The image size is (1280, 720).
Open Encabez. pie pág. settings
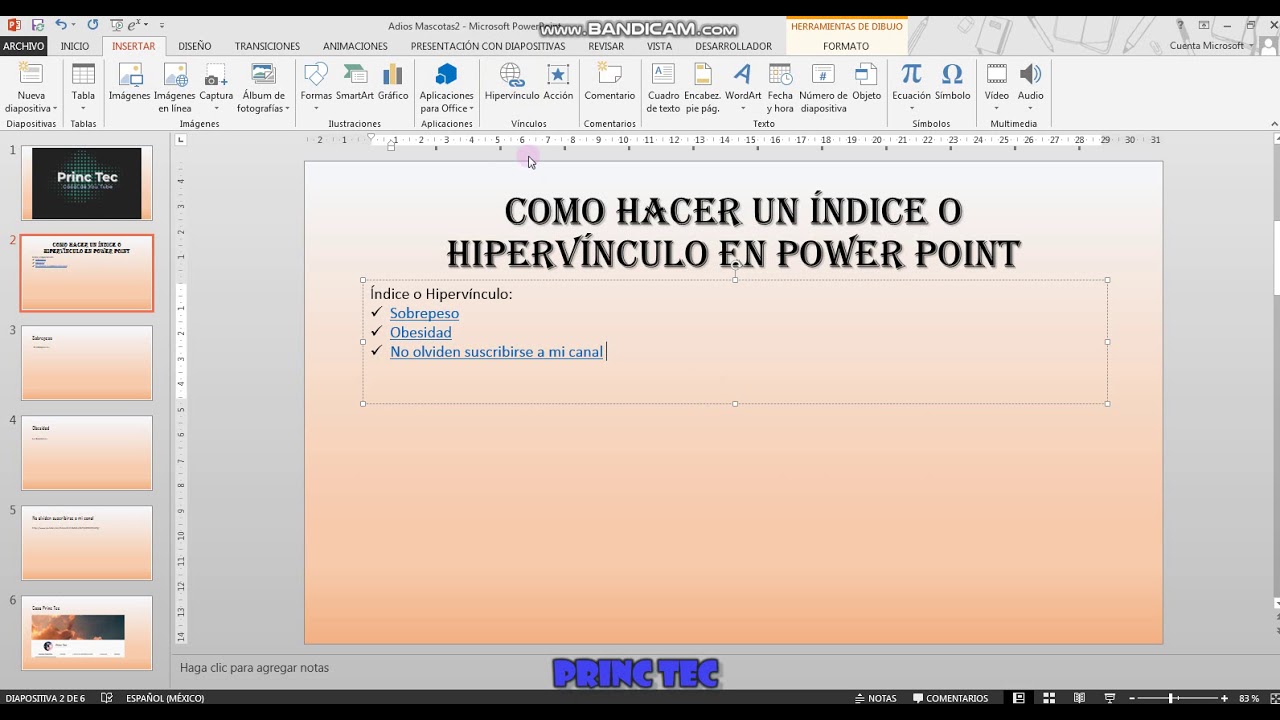(x=702, y=88)
